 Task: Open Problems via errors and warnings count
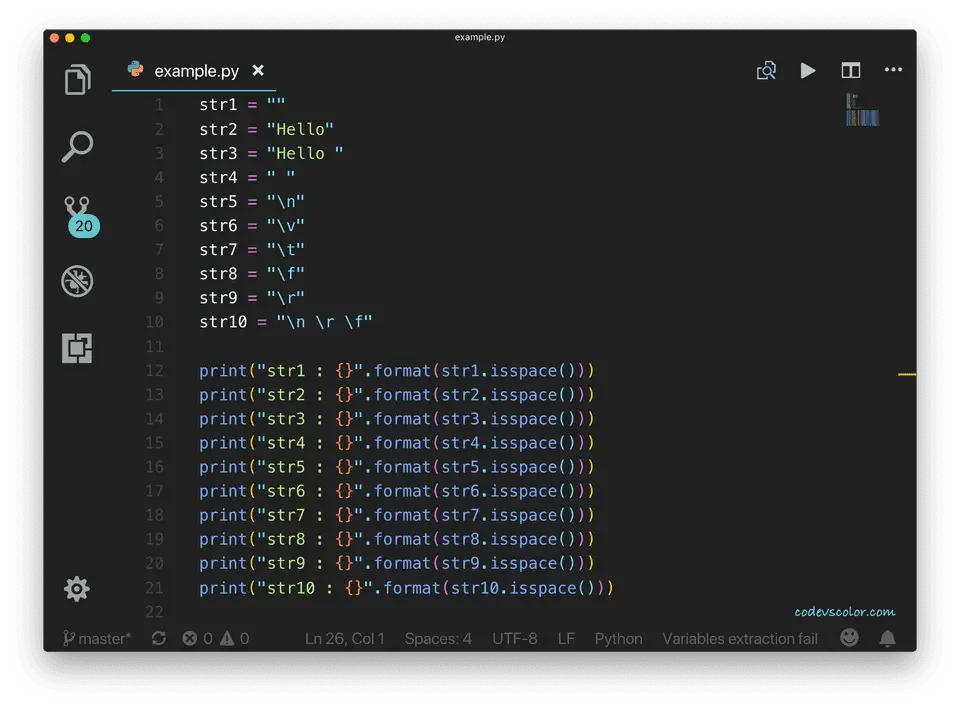coord(215,638)
